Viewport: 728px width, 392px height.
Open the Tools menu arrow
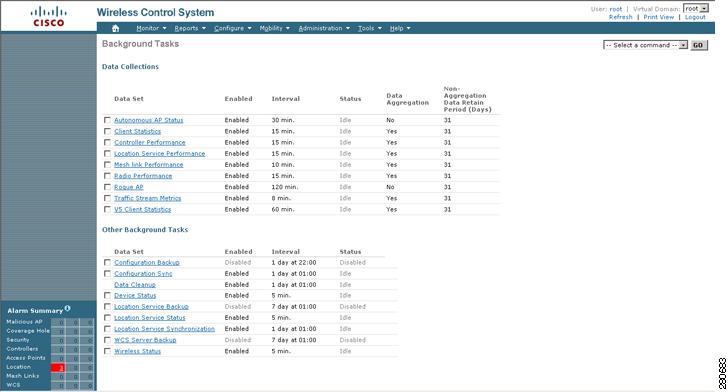(x=380, y=28)
